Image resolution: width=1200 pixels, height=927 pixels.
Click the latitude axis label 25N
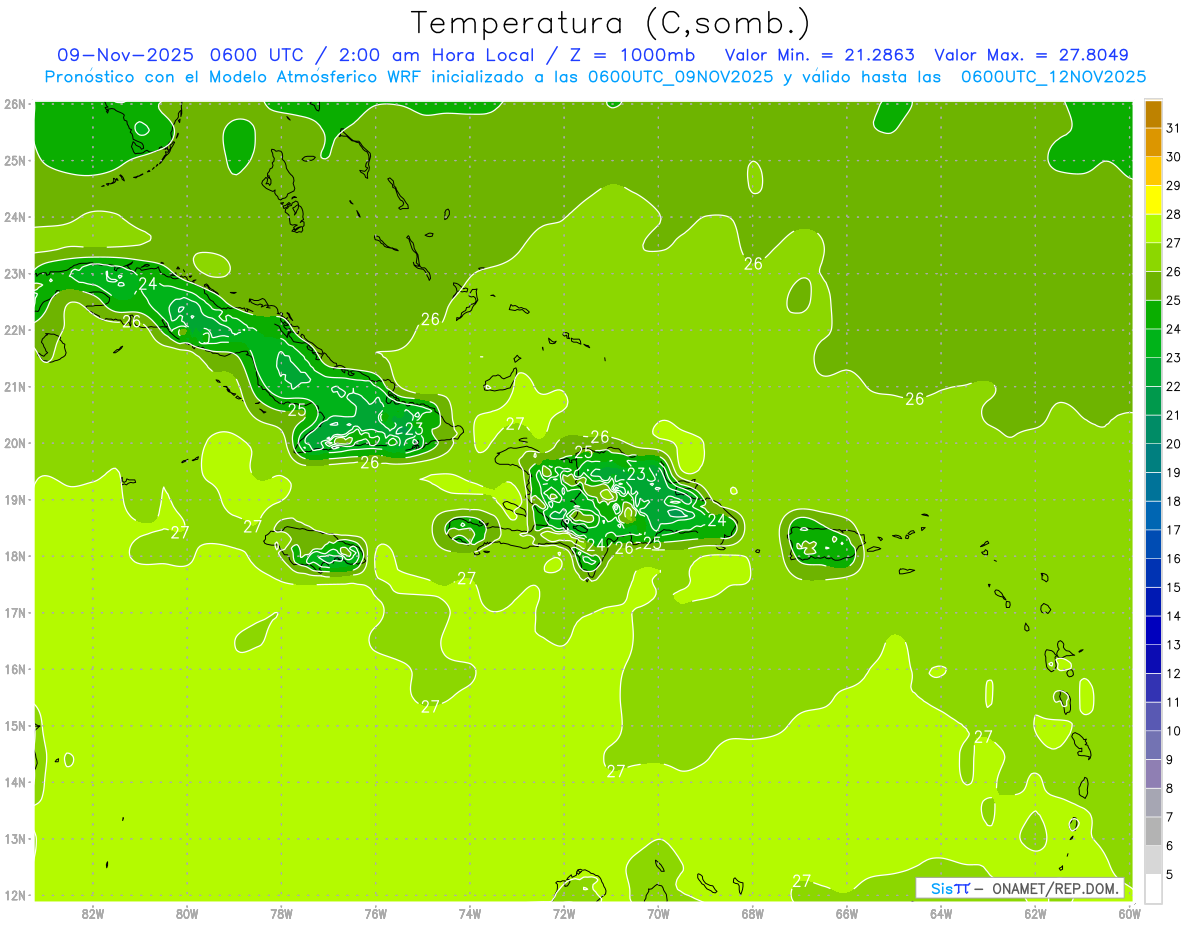click(x=15, y=161)
